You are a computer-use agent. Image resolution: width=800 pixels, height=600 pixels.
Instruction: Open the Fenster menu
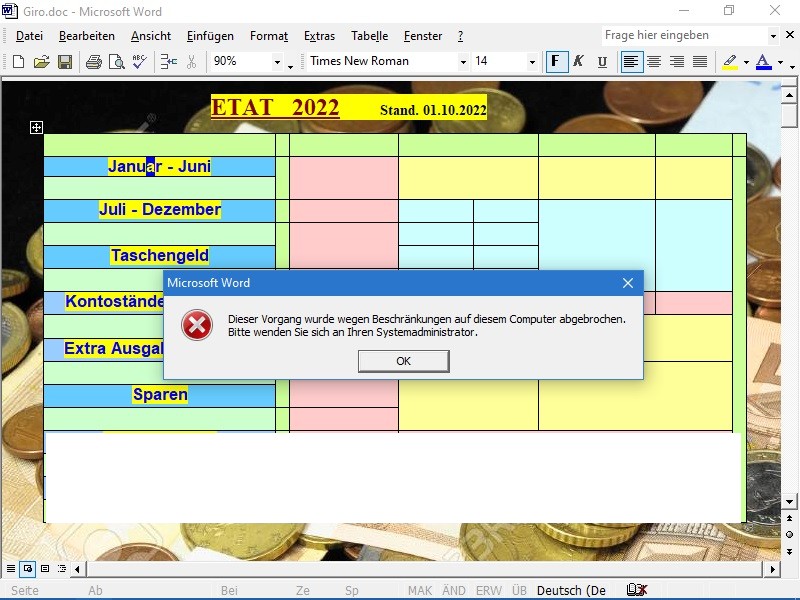coord(423,36)
